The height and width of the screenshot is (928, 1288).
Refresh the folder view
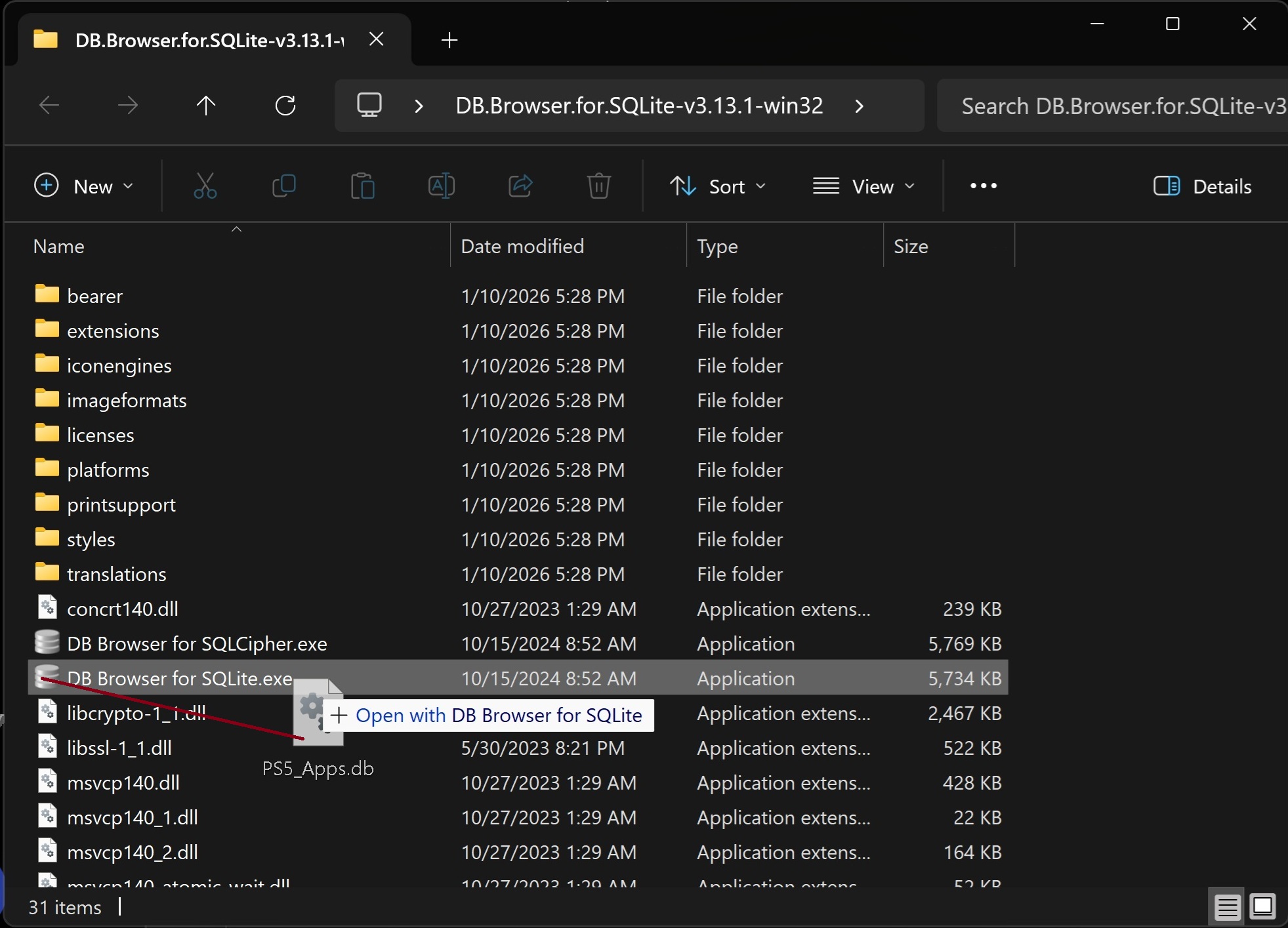point(285,105)
